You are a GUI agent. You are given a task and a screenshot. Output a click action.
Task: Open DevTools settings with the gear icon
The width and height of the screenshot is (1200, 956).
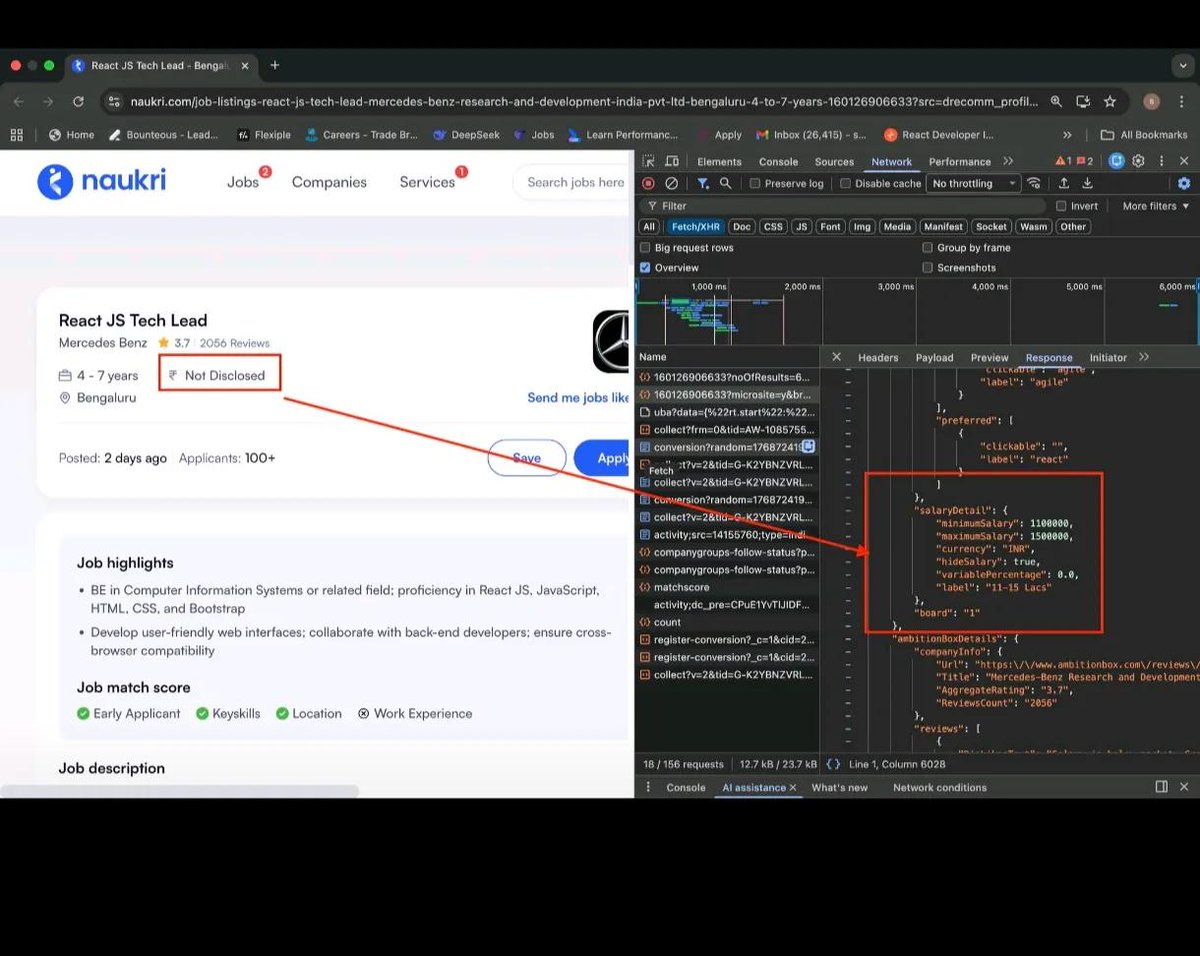coord(1139,161)
